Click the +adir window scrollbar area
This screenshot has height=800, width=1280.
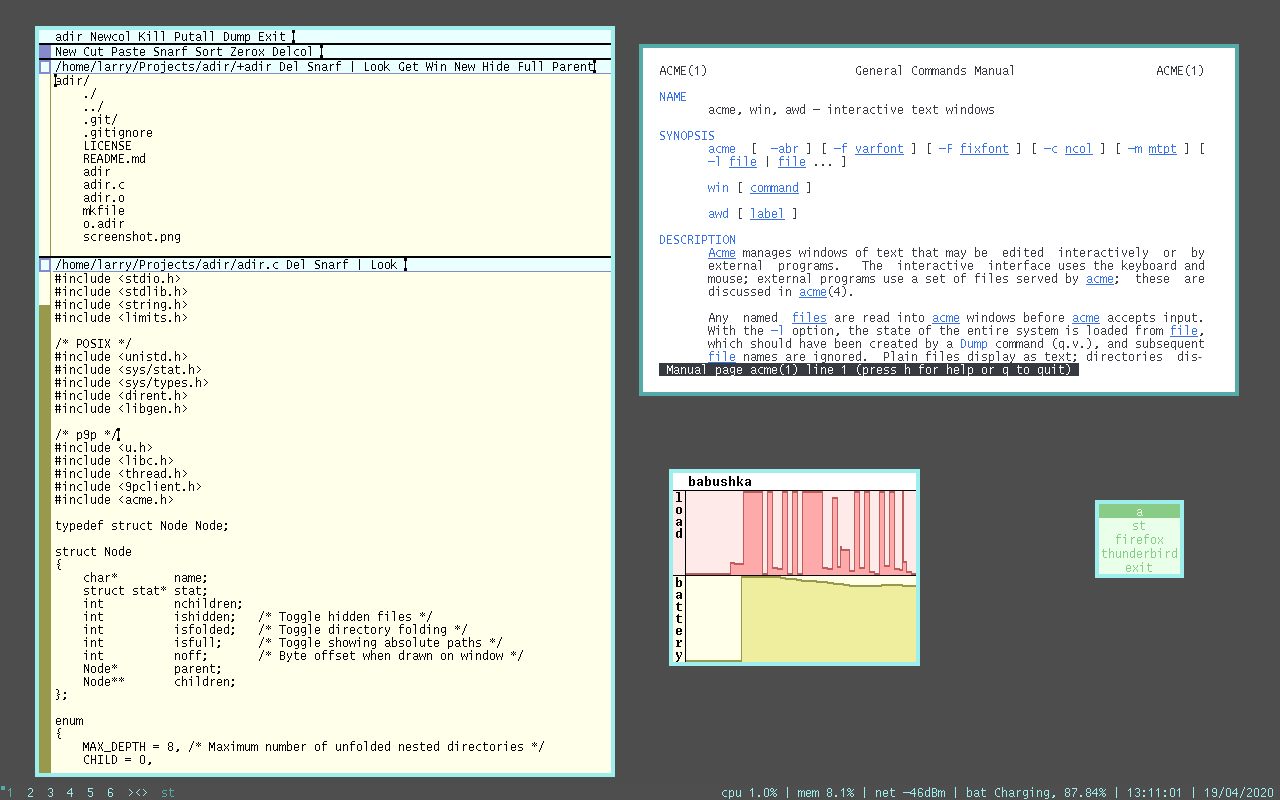[44, 164]
